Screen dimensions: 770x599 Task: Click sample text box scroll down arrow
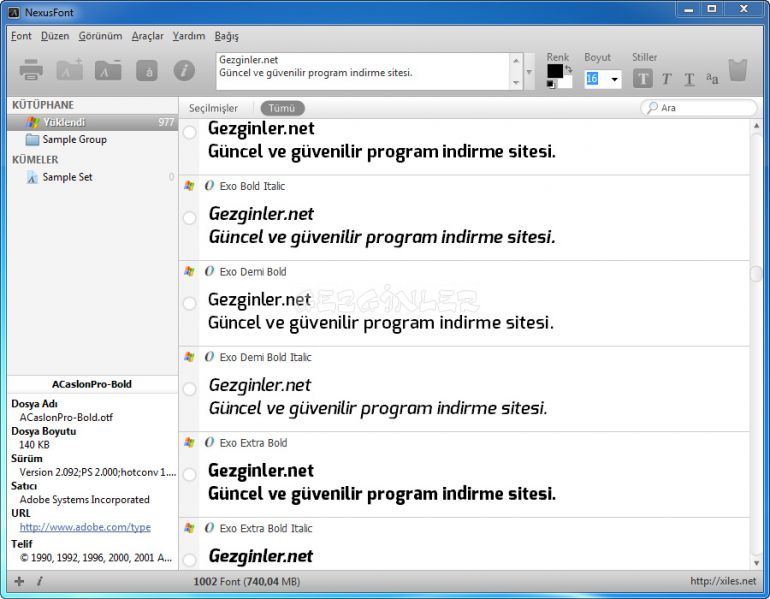coord(516,82)
